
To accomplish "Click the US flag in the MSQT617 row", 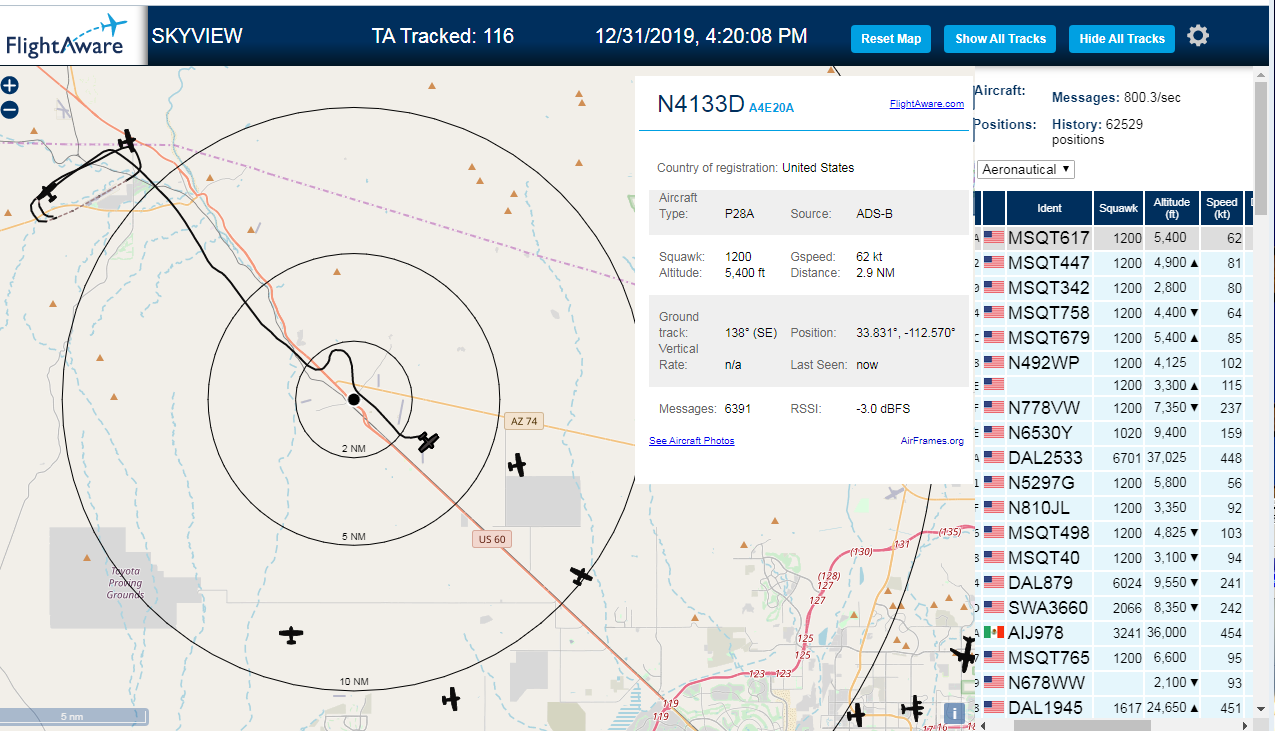I will (x=994, y=238).
